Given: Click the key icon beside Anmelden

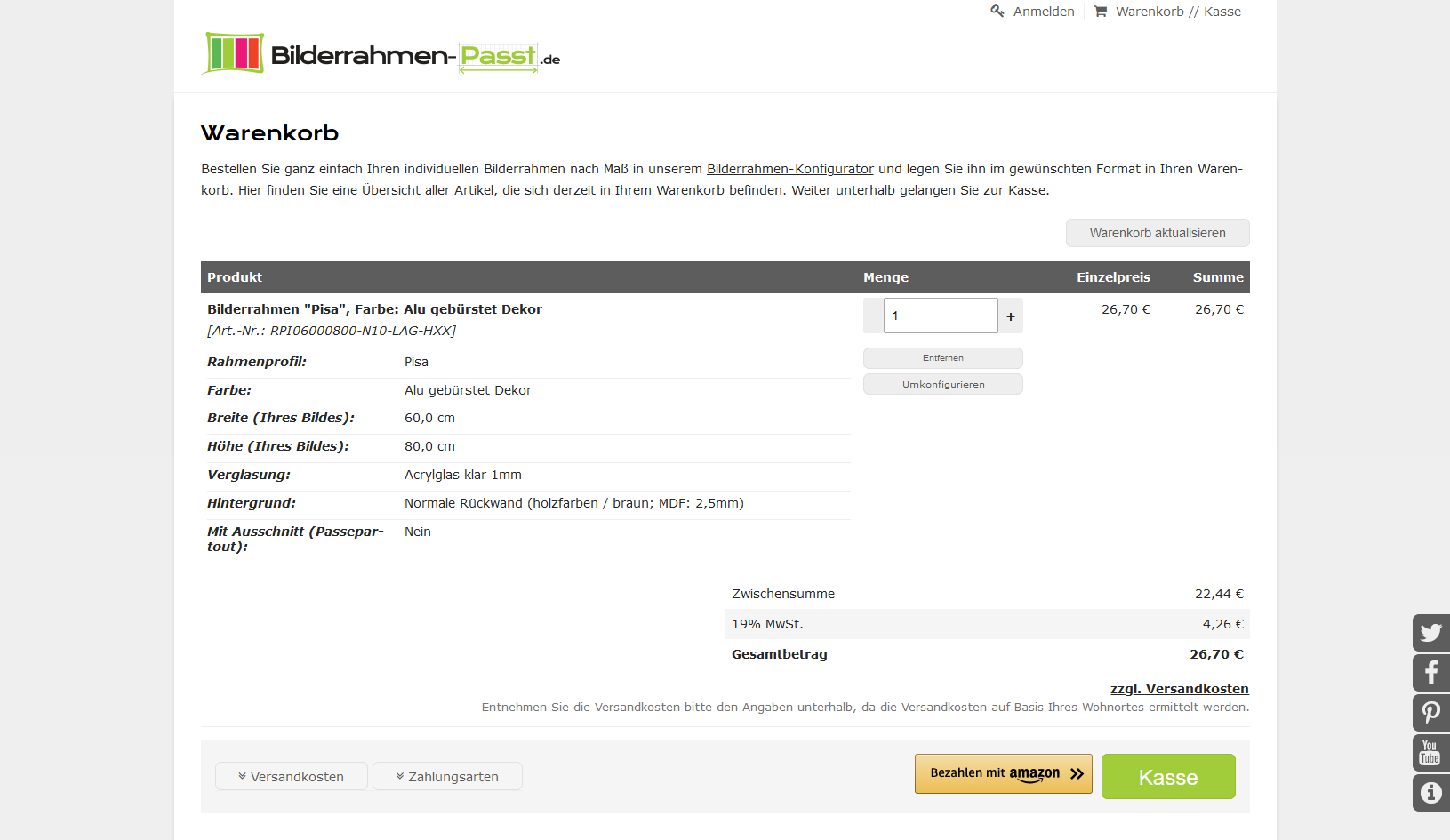Looking at the screenshot, I should click(997, 12).
